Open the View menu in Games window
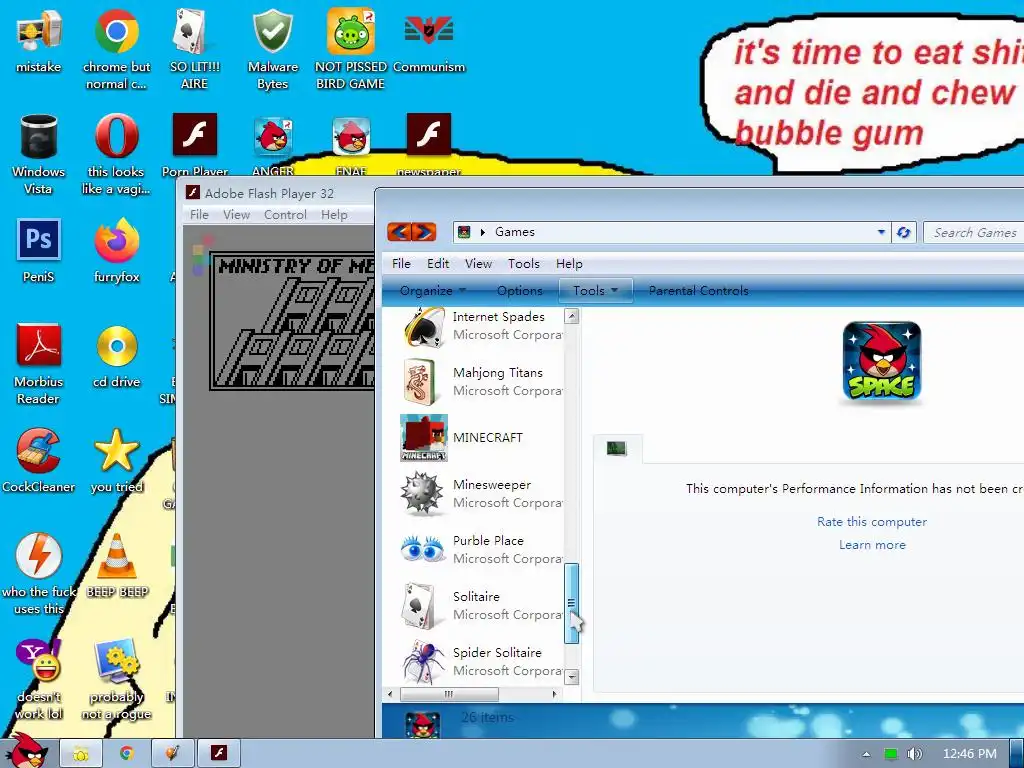Viewport: 1024px width, 768px height. pos(478,264)
